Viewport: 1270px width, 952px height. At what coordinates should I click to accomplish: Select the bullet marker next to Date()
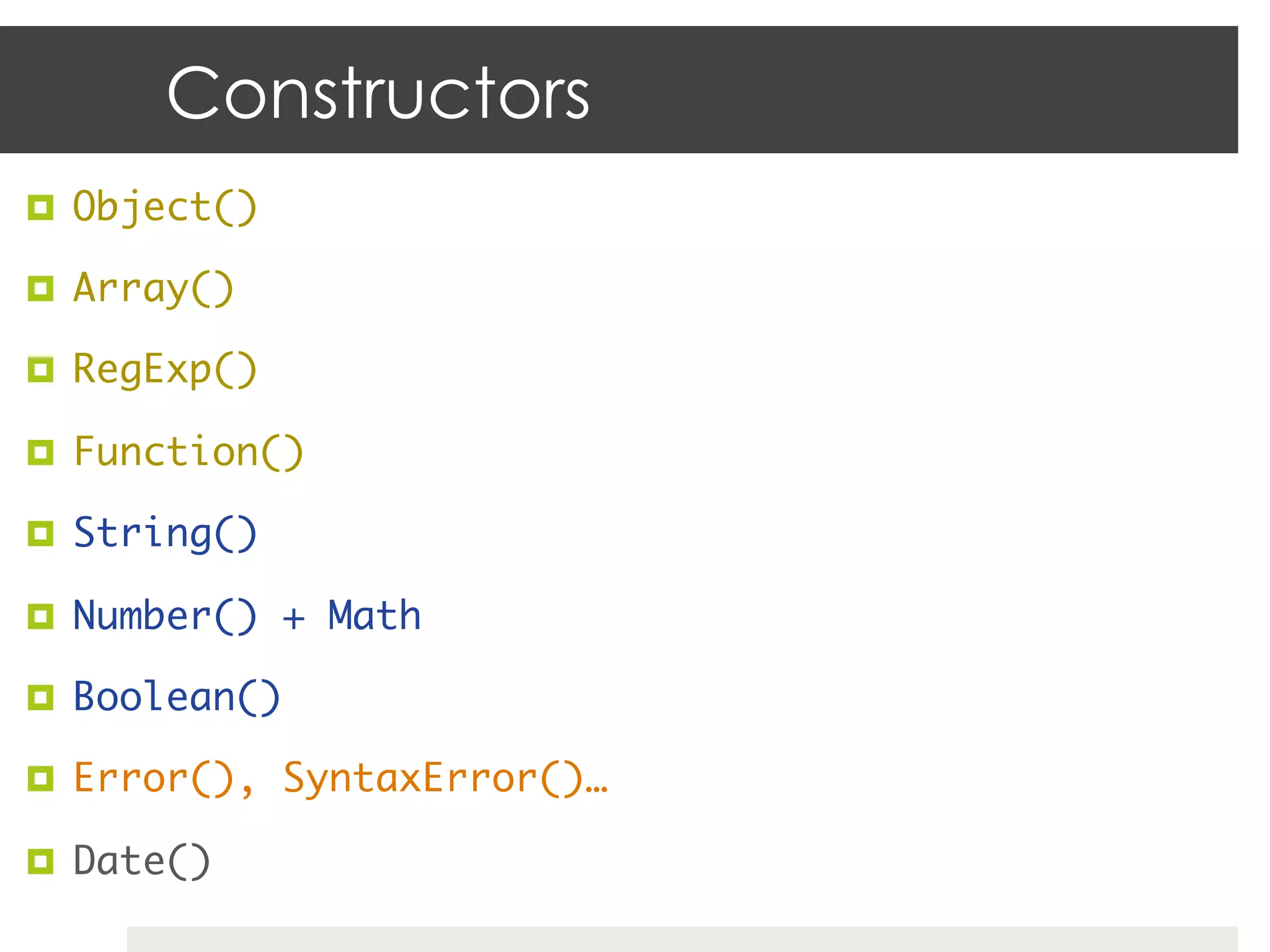tap(41, 861)
